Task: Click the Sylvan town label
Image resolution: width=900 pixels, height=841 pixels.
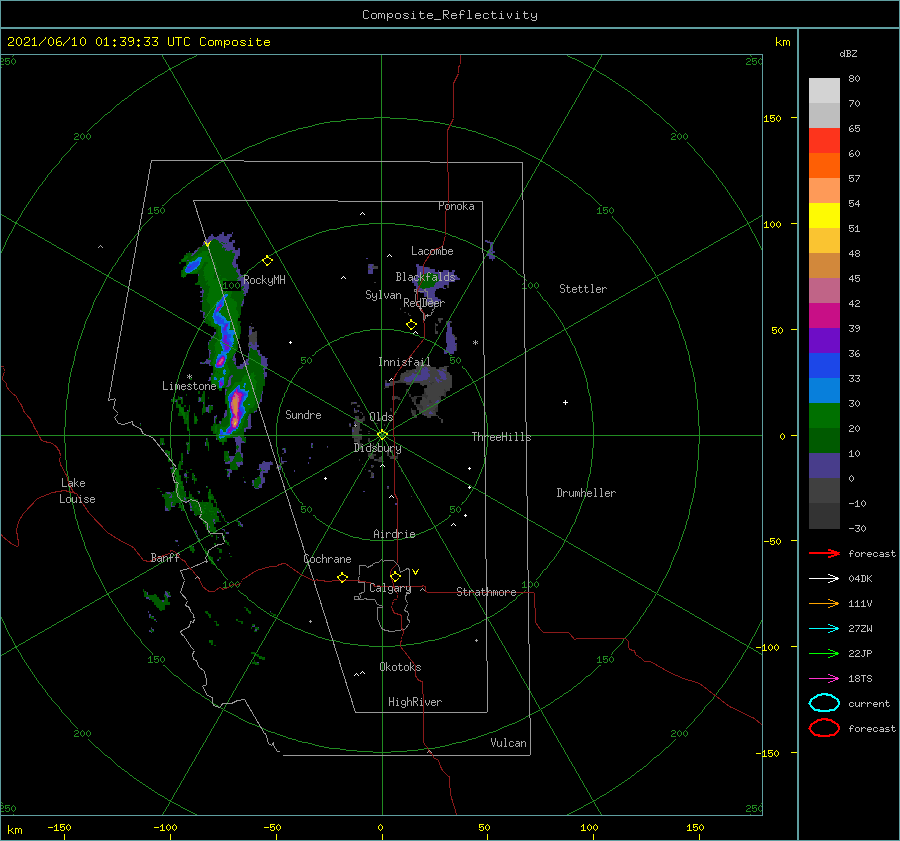Action: tap(383, 295)
